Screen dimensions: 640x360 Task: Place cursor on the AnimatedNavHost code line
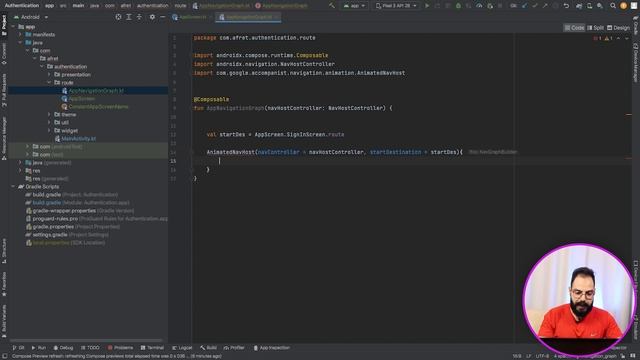[335, 152]
